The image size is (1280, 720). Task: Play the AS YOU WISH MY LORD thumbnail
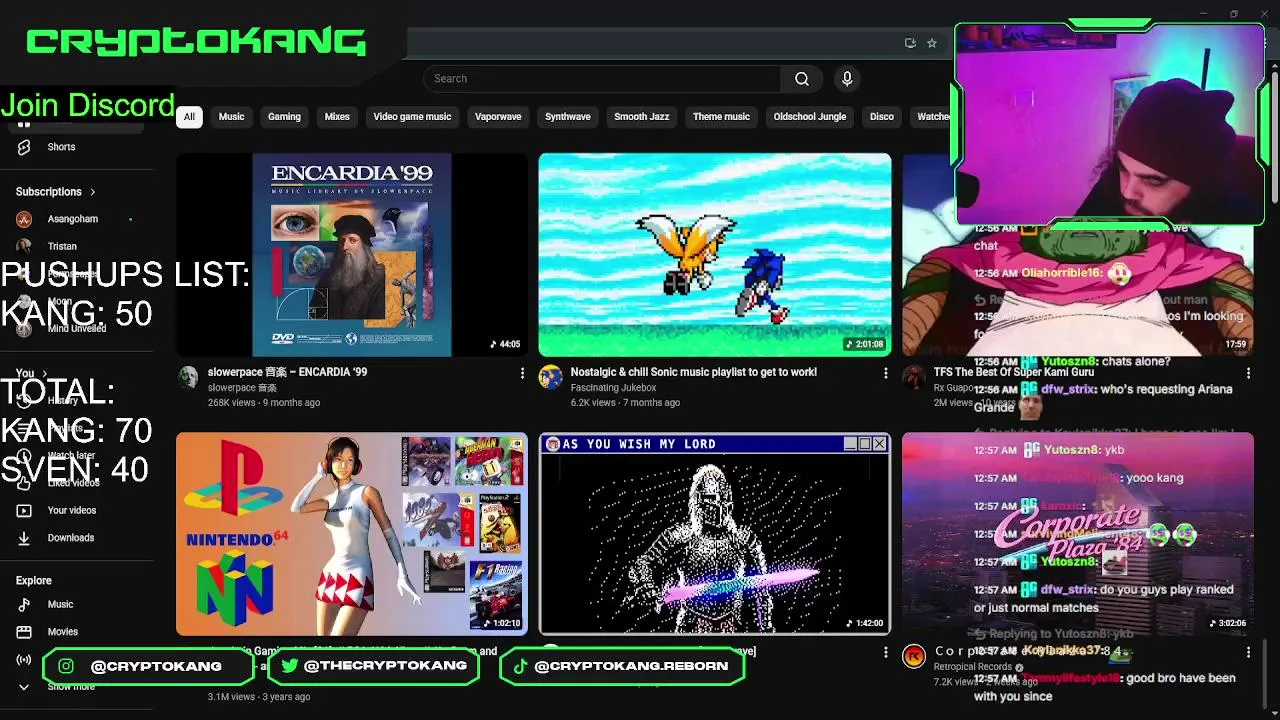[x=715, y=534]
